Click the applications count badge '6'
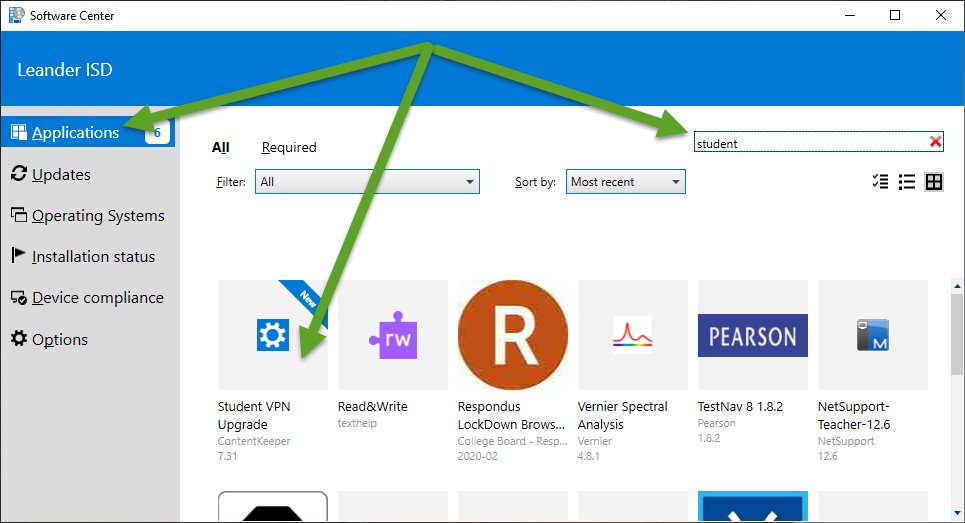The height and width of the screenshot is (523, 965). point(157,132)
